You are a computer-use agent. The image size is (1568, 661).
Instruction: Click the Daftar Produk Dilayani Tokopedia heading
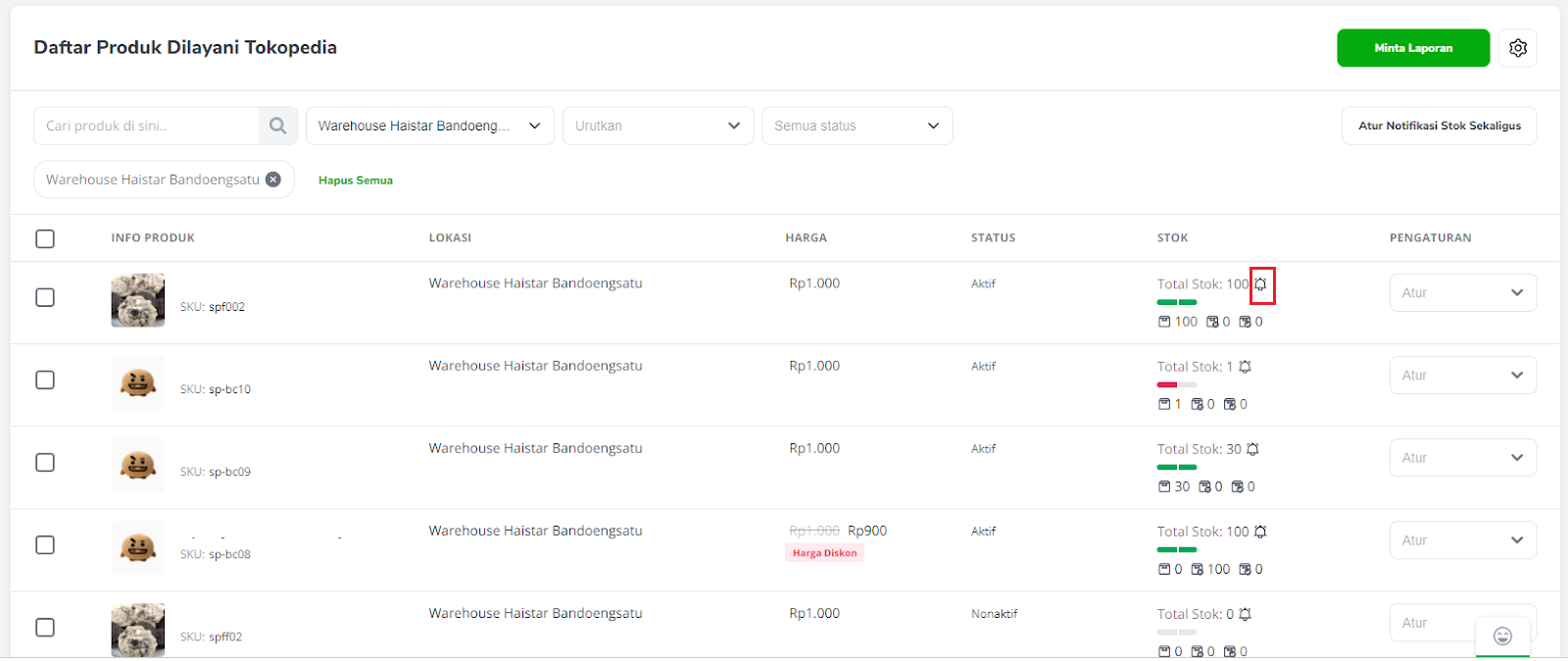point(185,47)
